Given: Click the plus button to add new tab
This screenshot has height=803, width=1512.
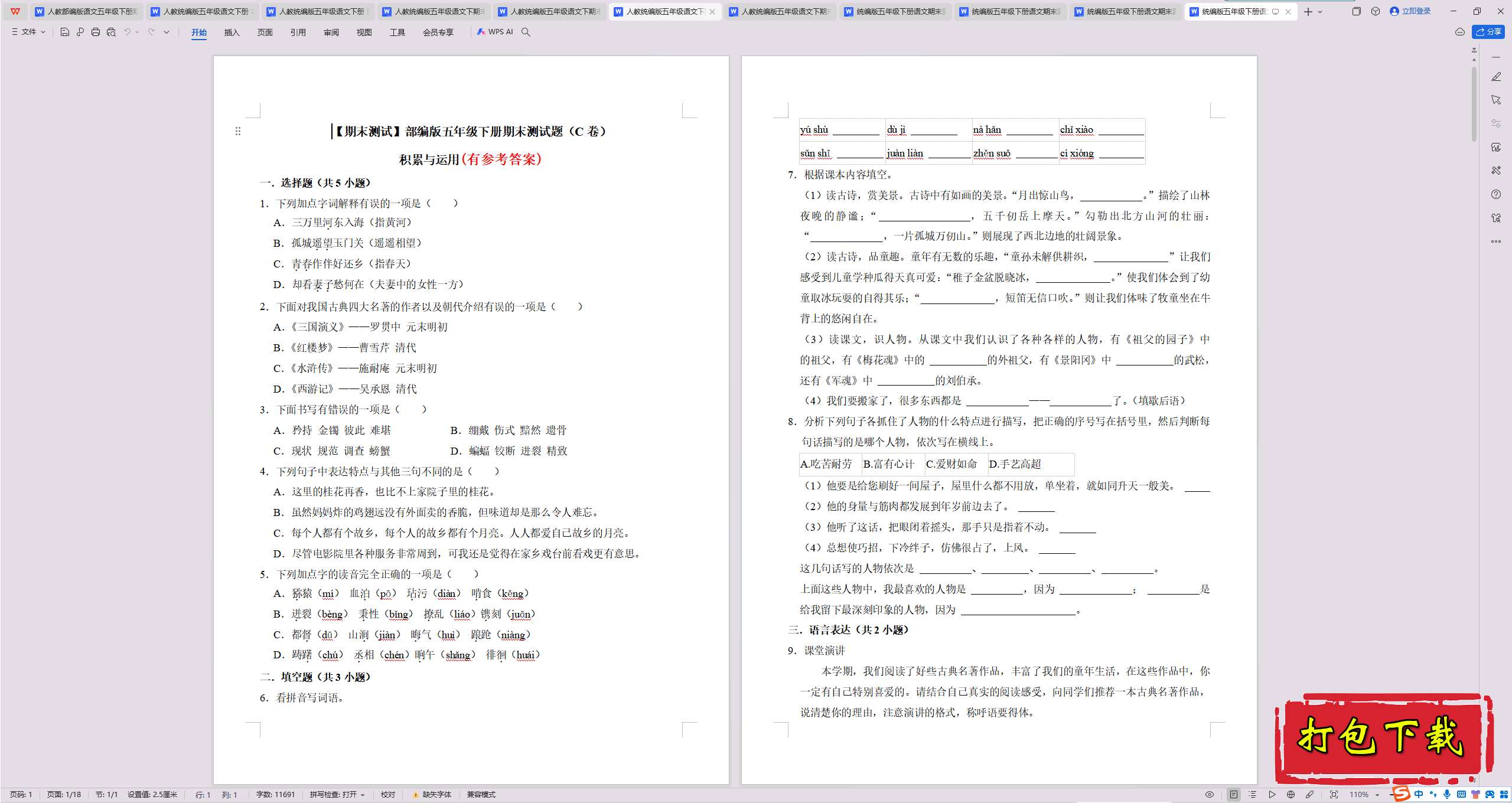Looking at the screenshot, I should pyautogui.click(x=1308, y=11).
